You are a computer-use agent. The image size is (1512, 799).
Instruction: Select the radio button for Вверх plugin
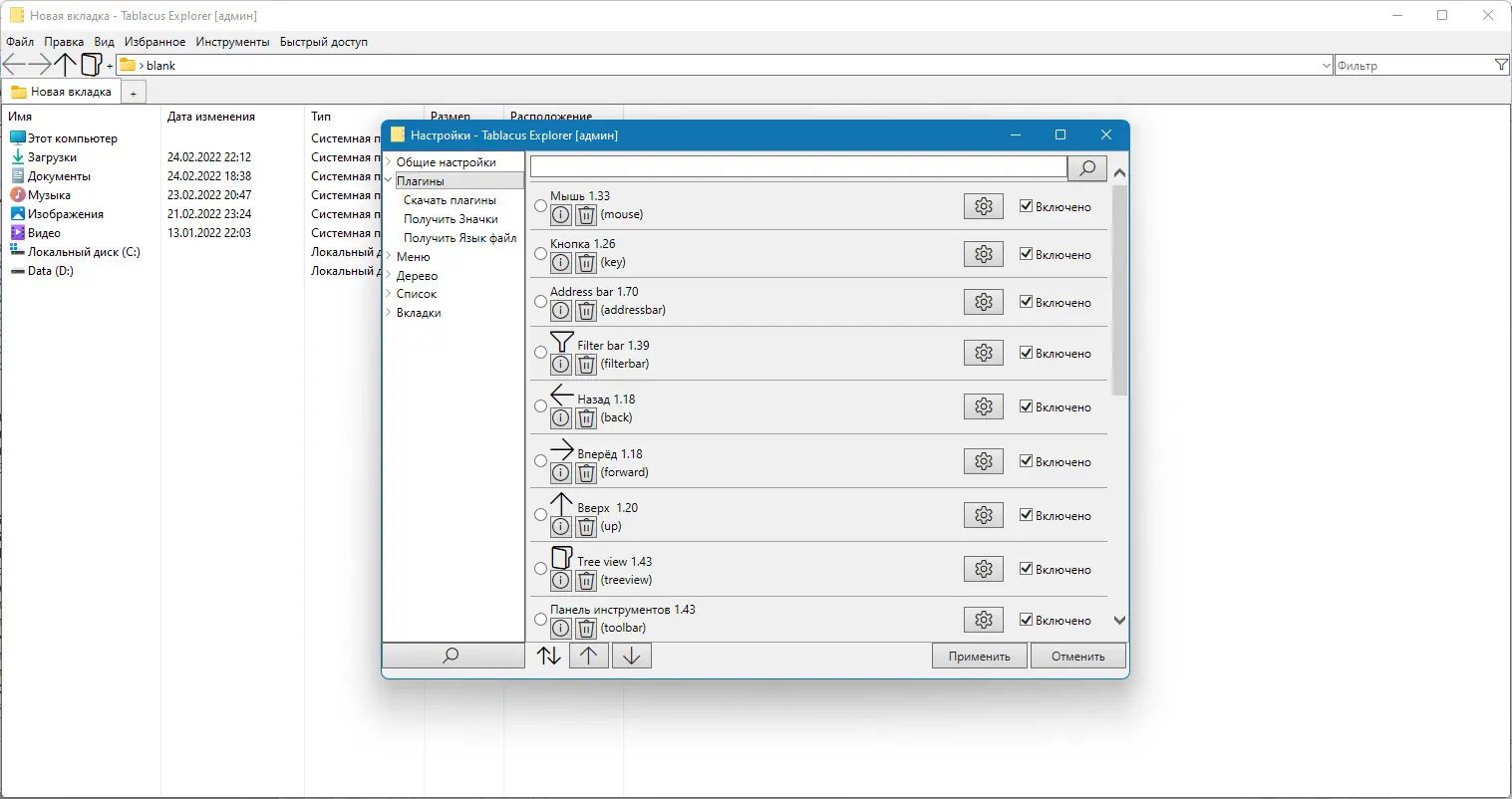coord(540,515)
